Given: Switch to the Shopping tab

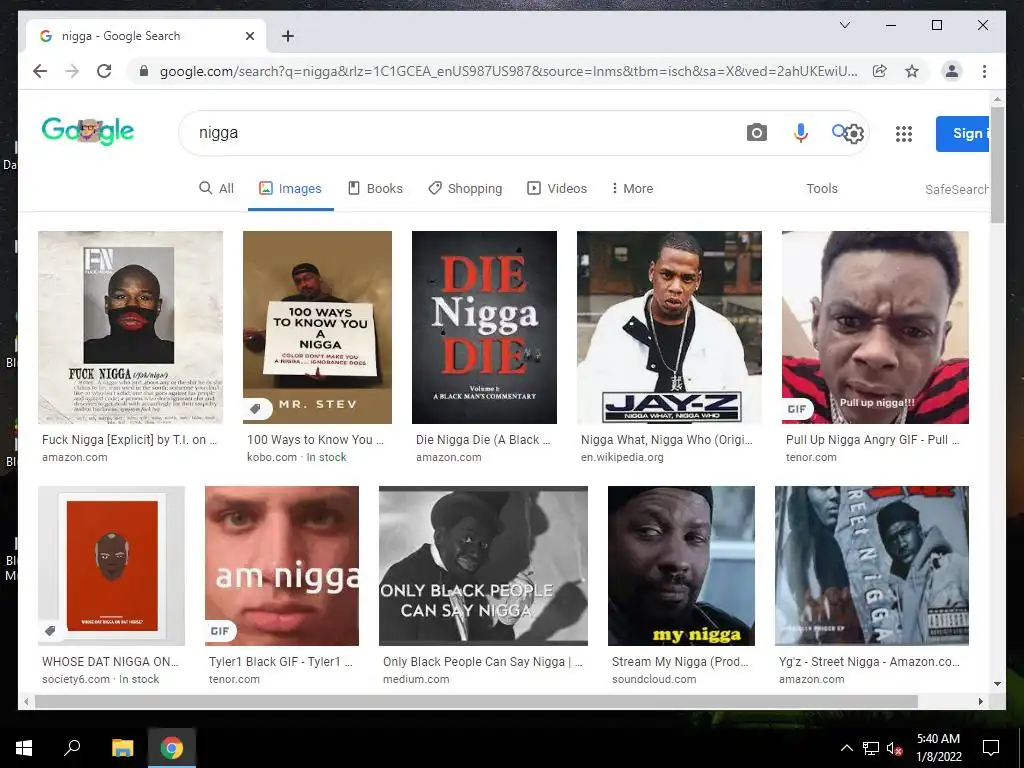Looking at the screenshot, I should point(465,189).
